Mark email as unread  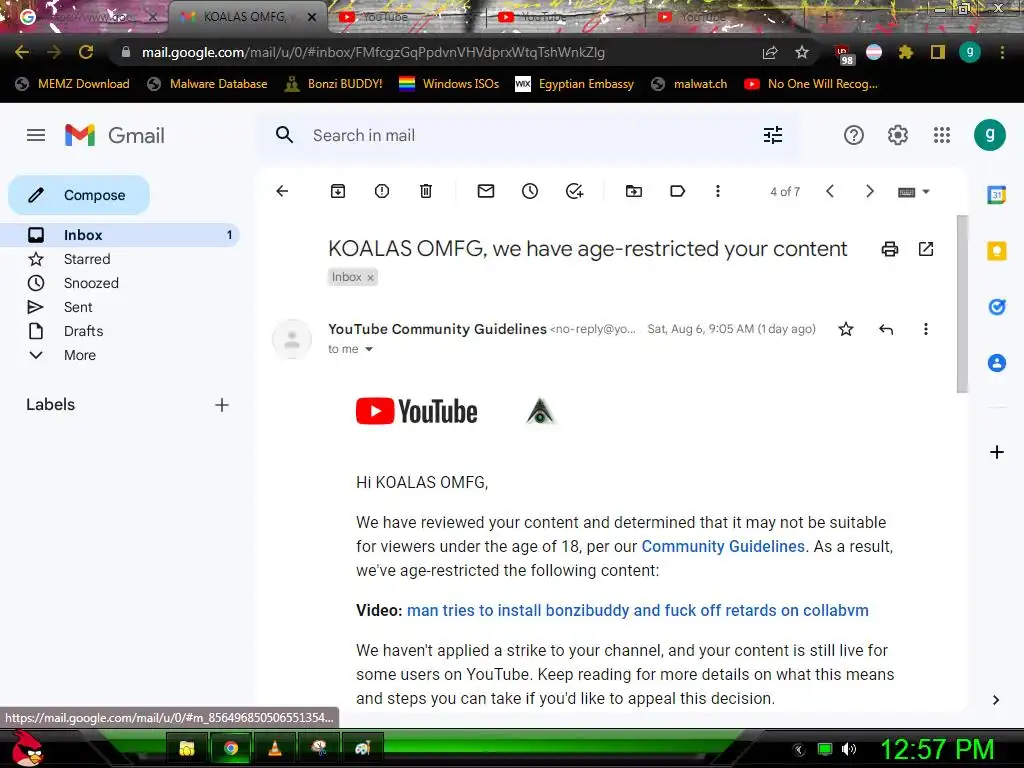pyautogui.click(x=486, y=191)
